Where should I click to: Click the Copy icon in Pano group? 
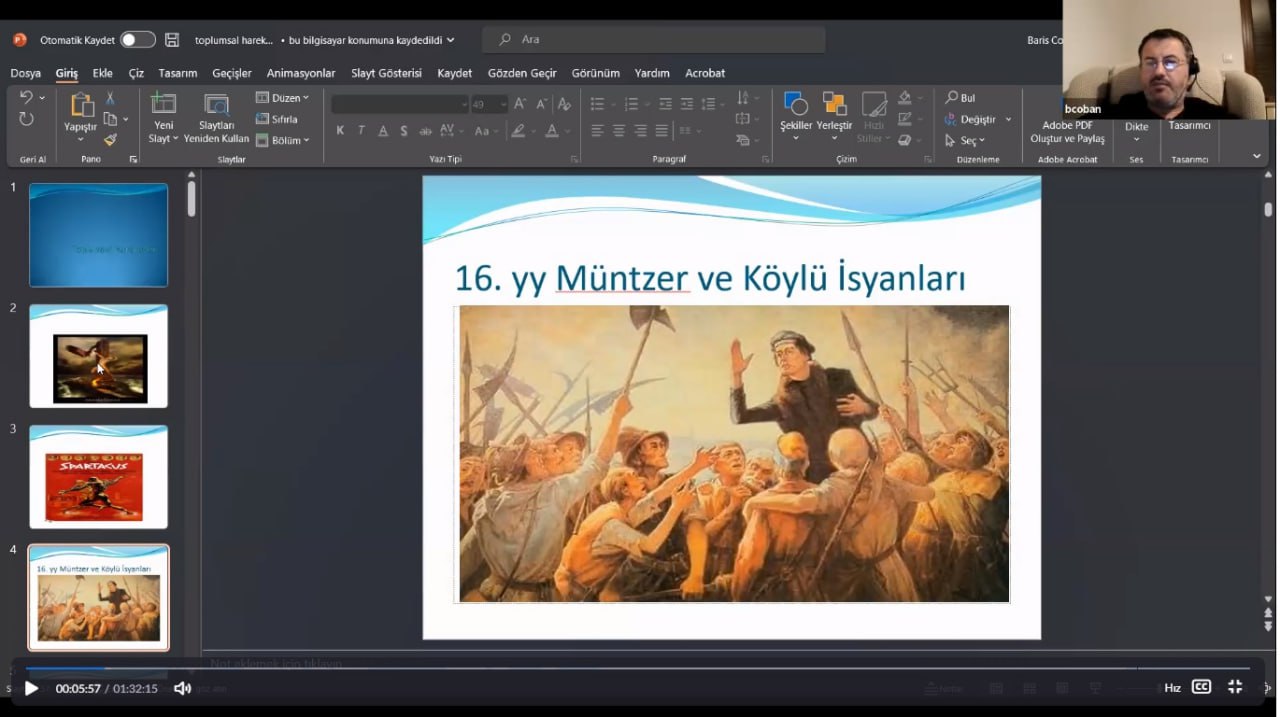[111, 119]
